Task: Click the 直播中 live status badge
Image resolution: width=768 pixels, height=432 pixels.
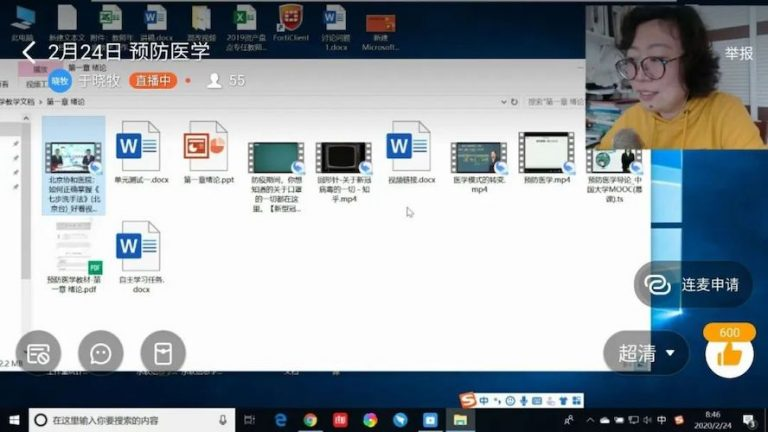Action: click(153, 80)
